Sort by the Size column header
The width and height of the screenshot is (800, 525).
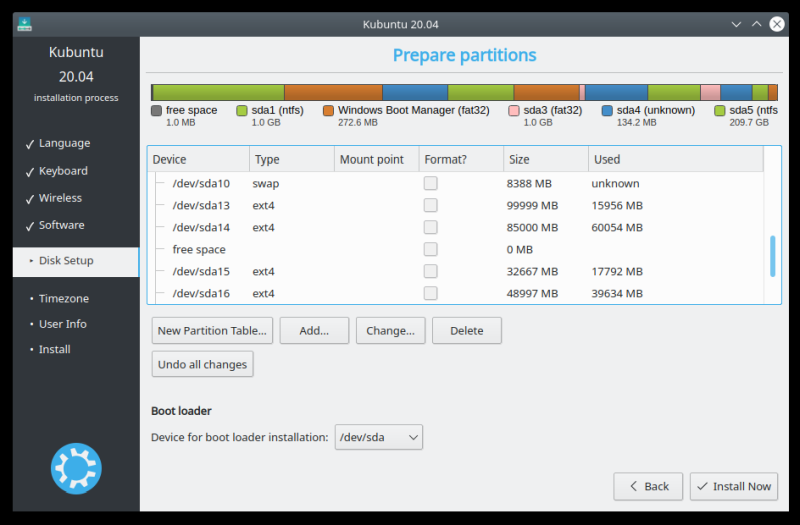click(546, 159)
